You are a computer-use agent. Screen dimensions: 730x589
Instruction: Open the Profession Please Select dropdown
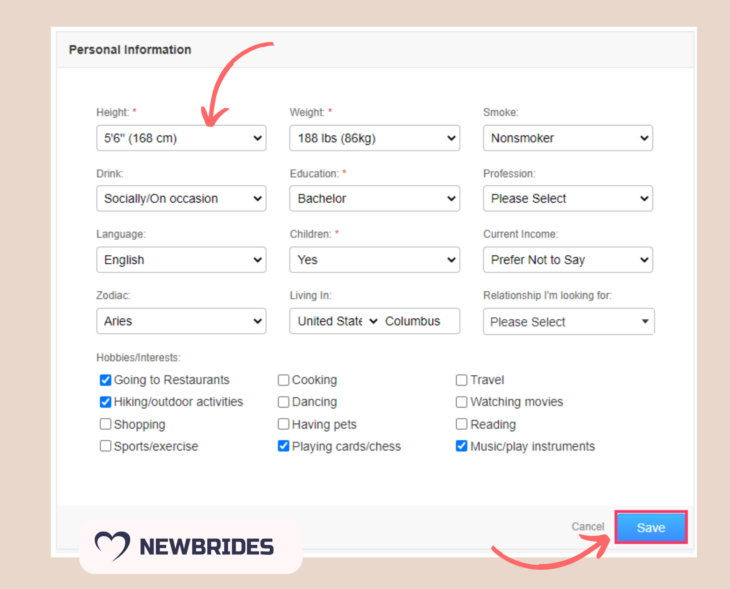(567, 199)
